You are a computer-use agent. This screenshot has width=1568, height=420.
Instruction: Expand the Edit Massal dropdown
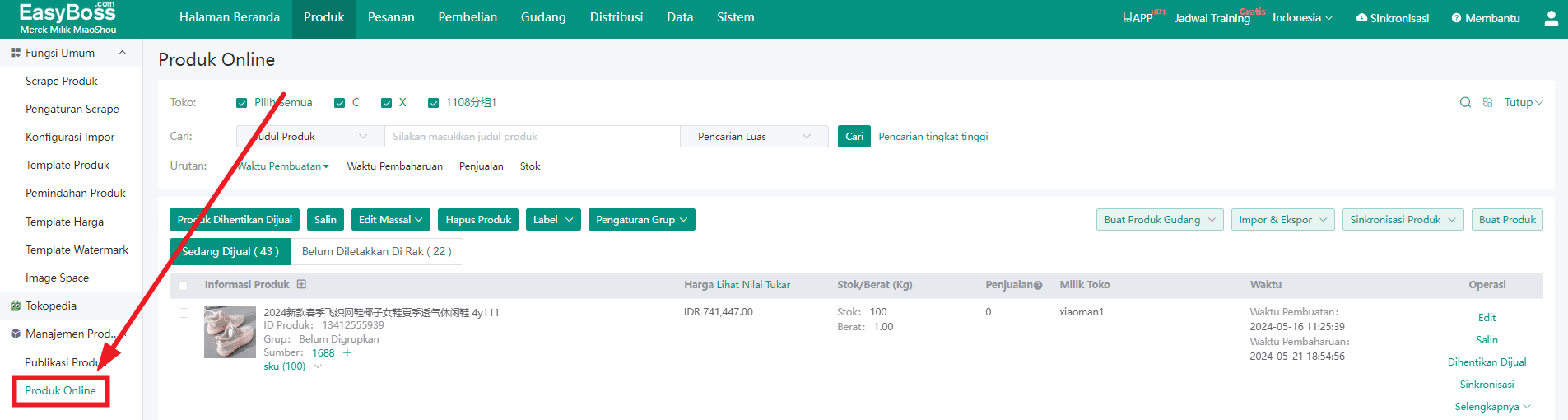[390, 220]
